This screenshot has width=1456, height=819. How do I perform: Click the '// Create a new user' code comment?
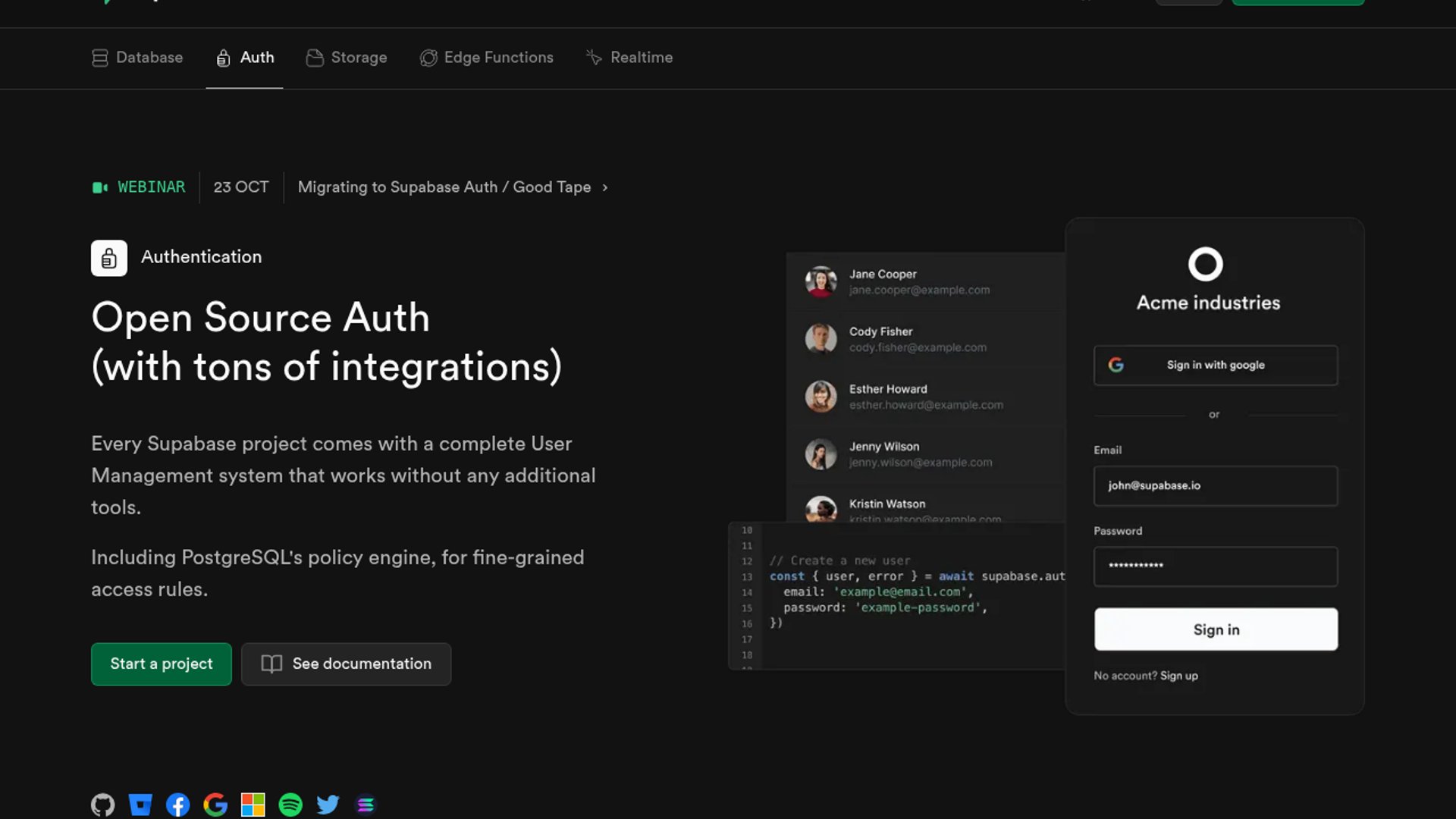tap(840, 561)
